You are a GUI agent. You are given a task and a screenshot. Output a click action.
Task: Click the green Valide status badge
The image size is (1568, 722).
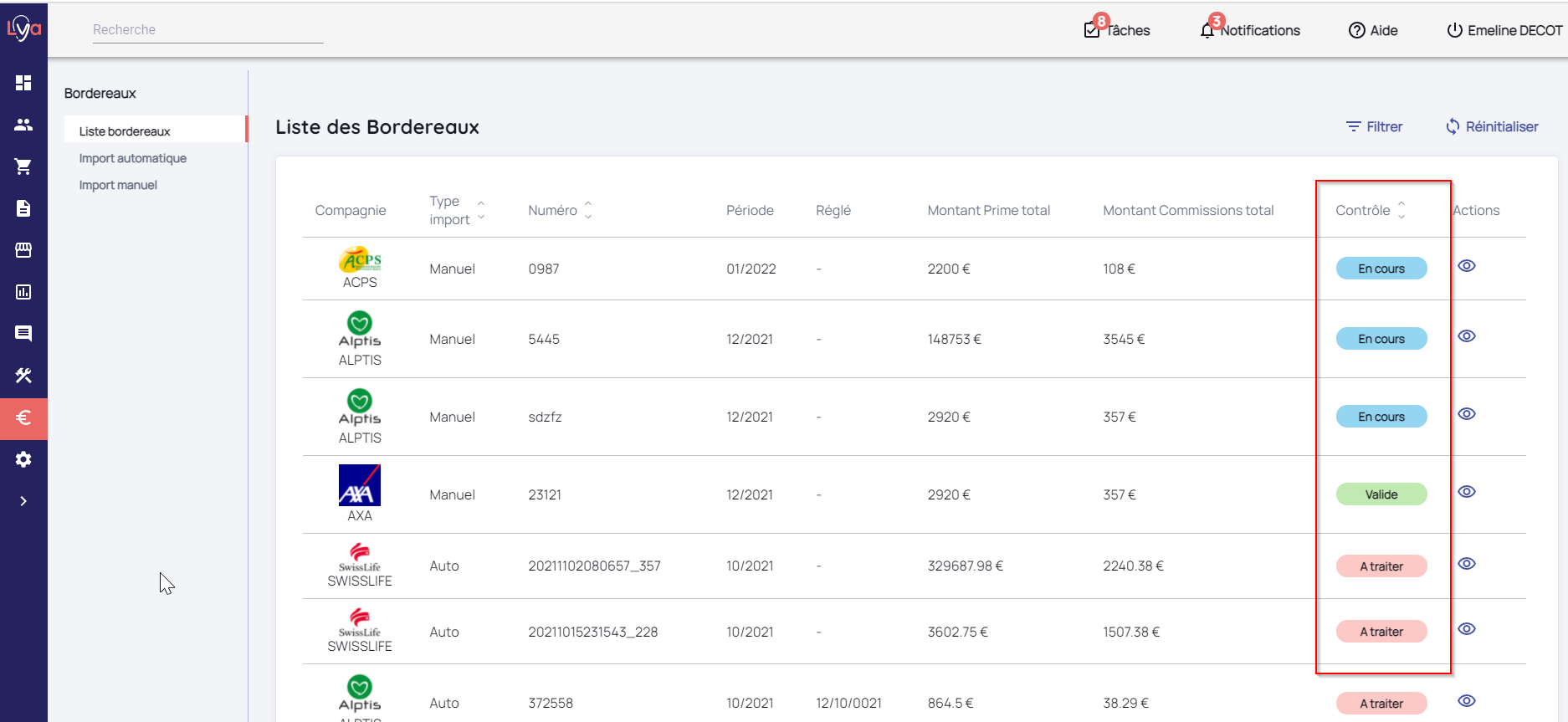tap(1381, 494)
